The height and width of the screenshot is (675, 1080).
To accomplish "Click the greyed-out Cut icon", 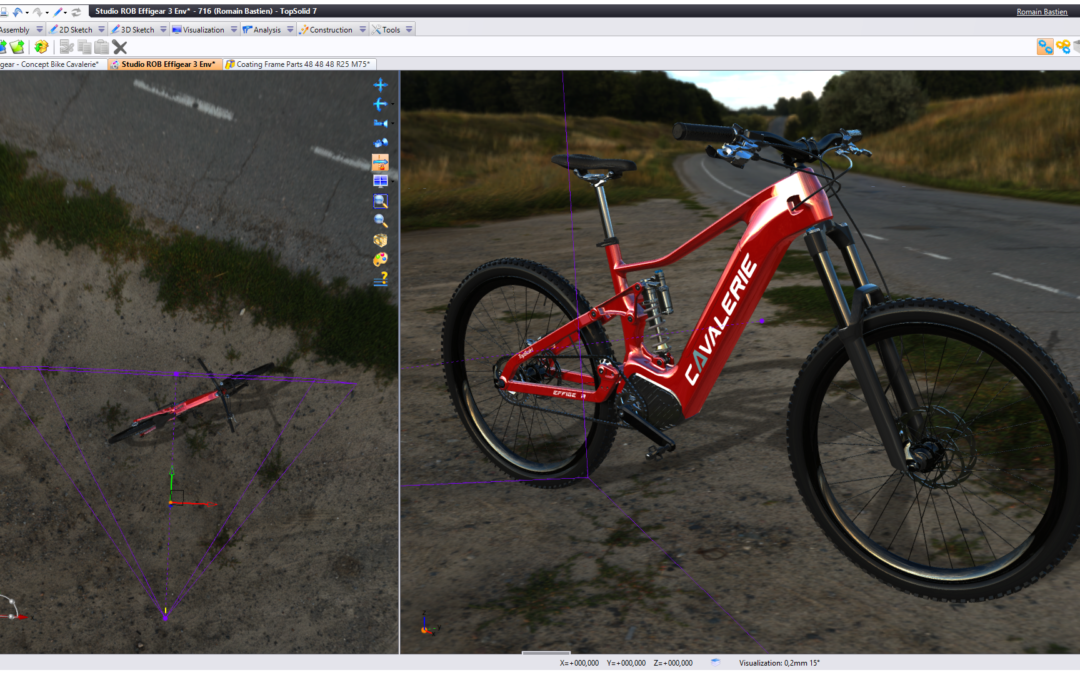I will (67, 47).
